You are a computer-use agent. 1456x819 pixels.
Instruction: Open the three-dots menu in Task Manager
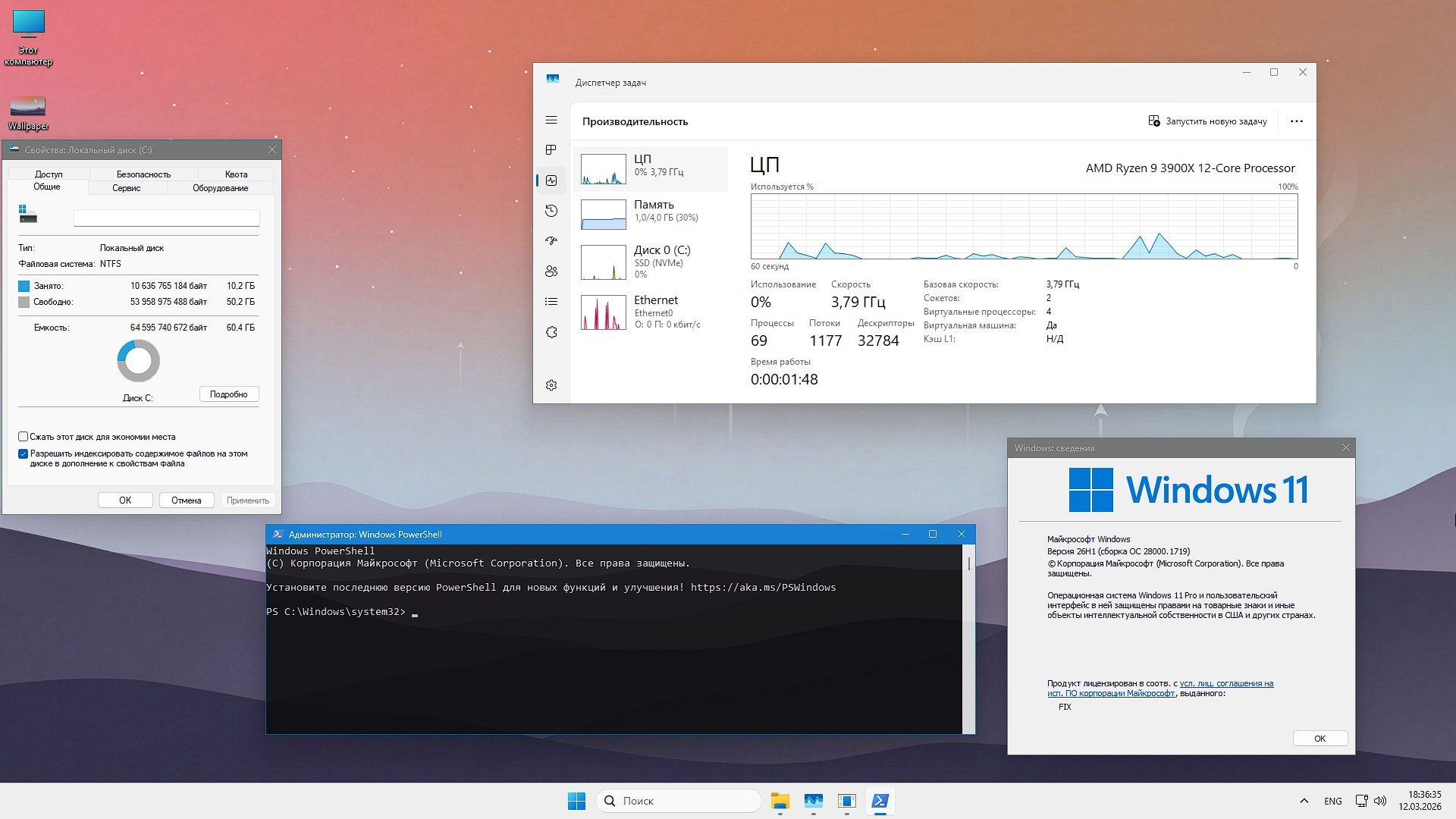pyautogui.click(x=1296, y=121)
